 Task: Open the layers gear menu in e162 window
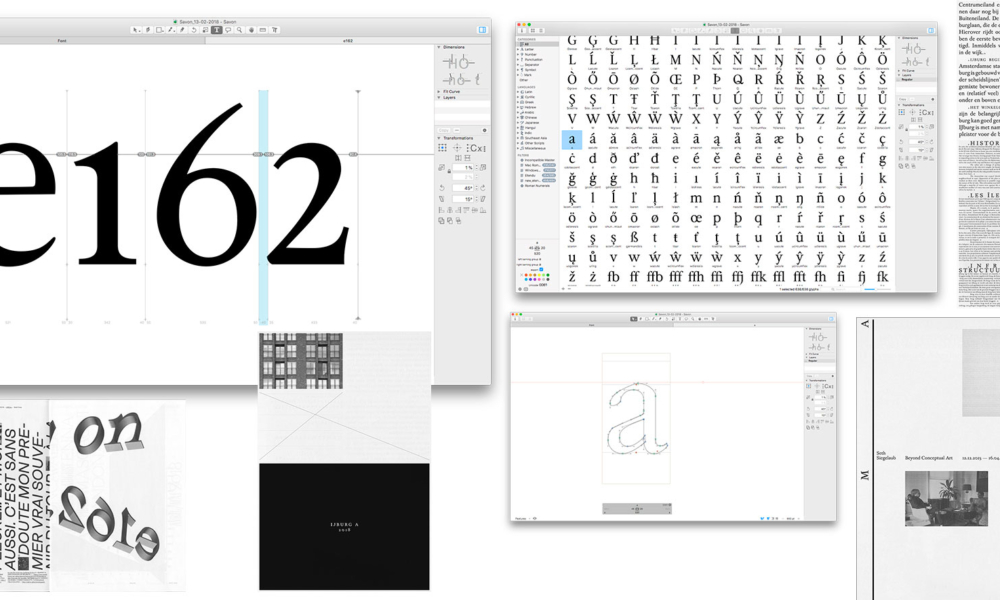tap(485, 130)
